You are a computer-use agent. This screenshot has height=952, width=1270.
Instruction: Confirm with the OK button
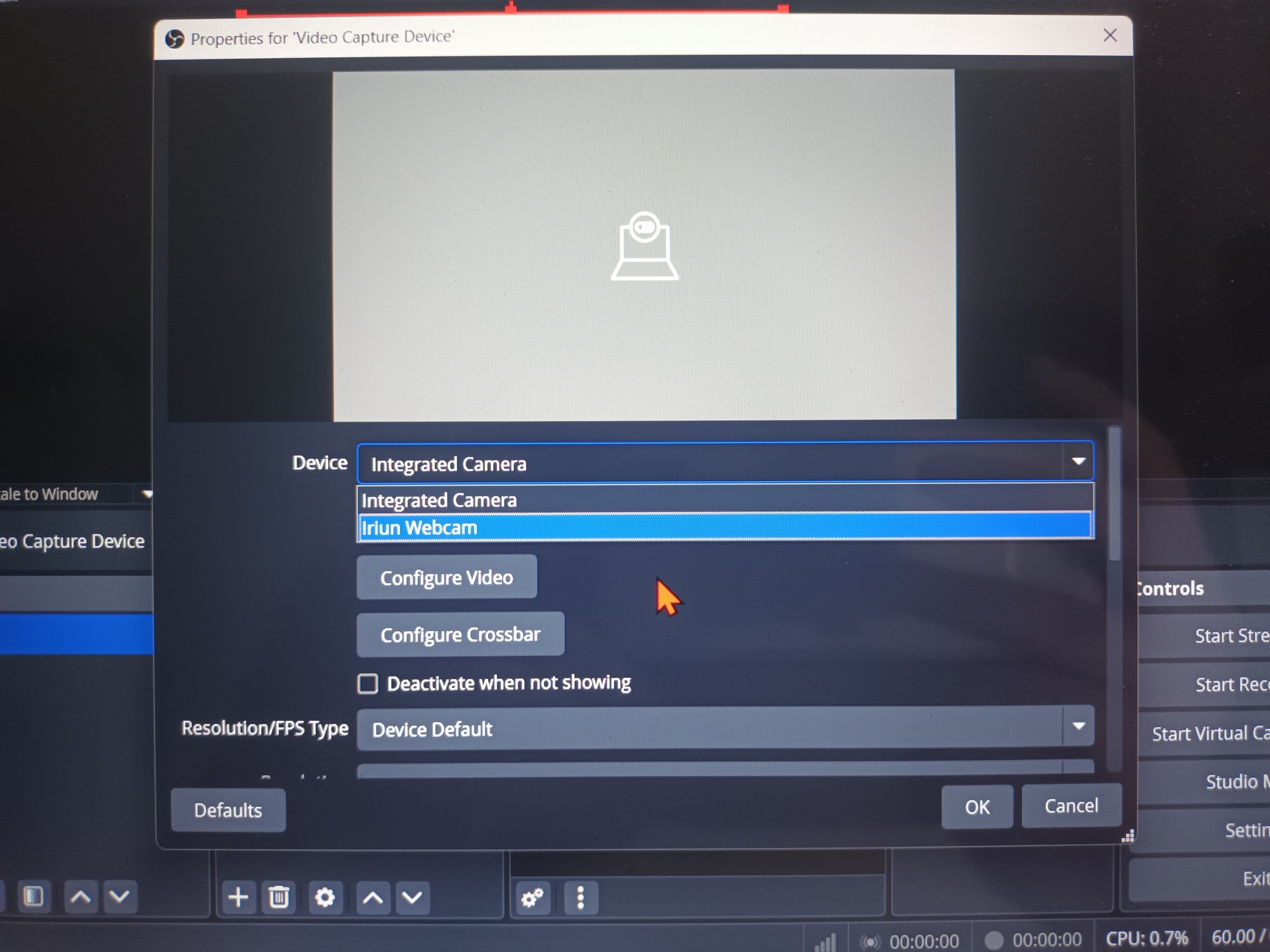click(x=977, y=807)
